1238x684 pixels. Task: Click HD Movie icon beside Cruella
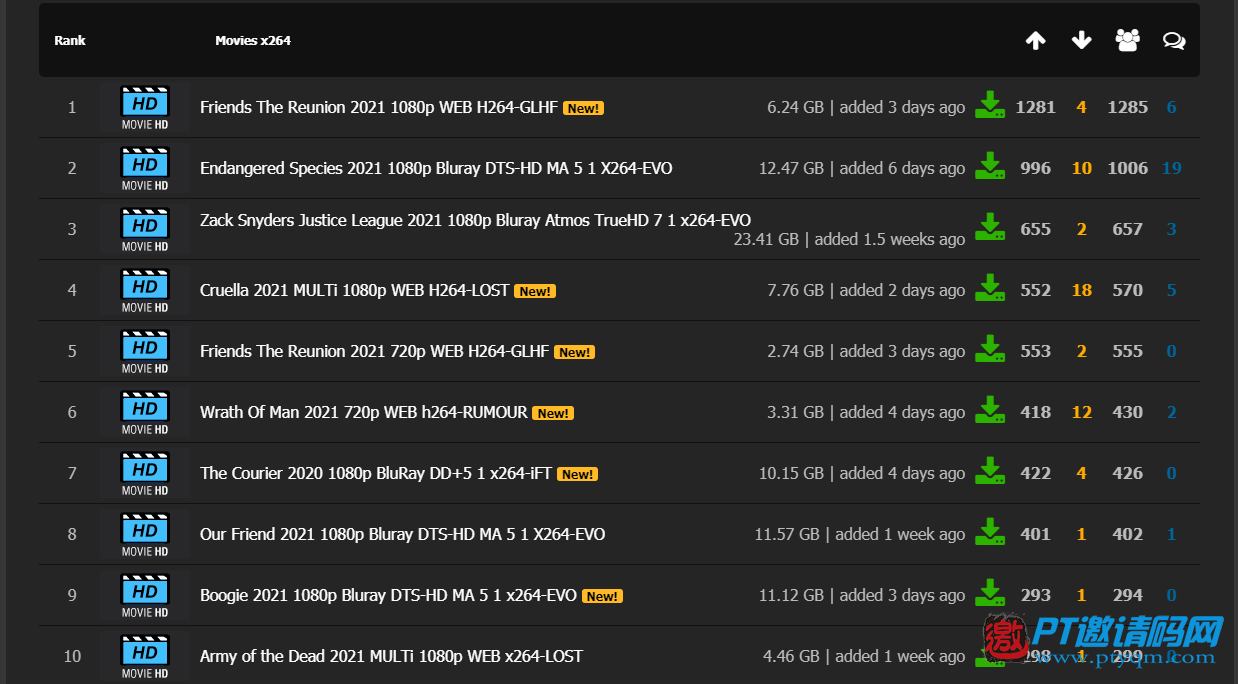(145, 291)
